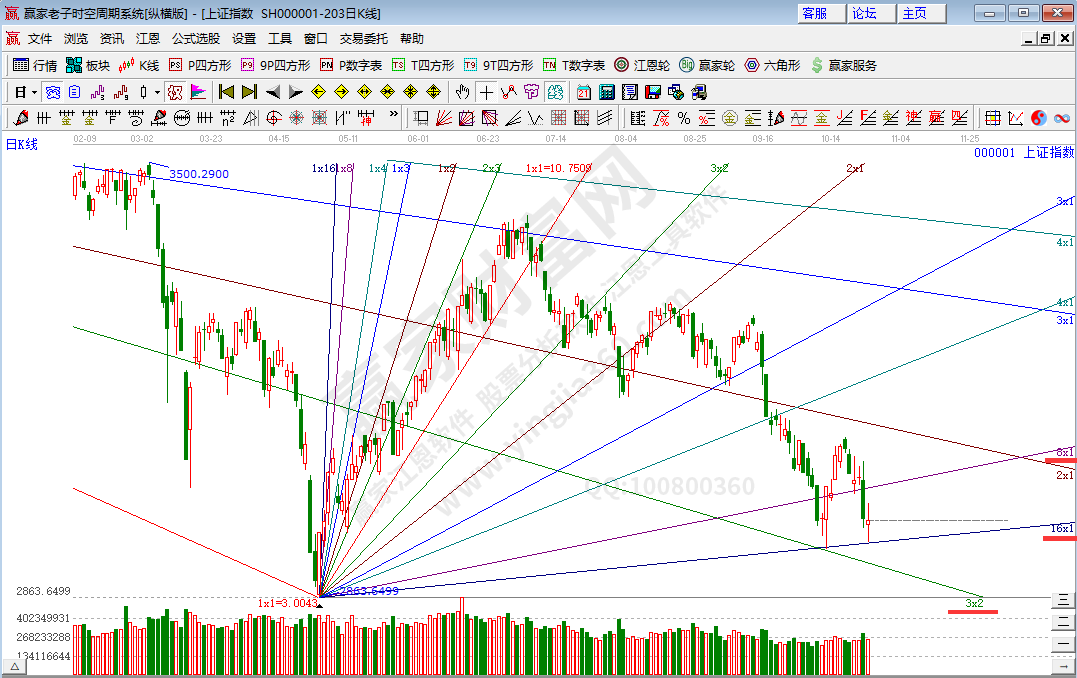Click the 客服 button in title bar
This screenshot has height=678, width=1077.
pyautogui.click(x=815, y=13)
